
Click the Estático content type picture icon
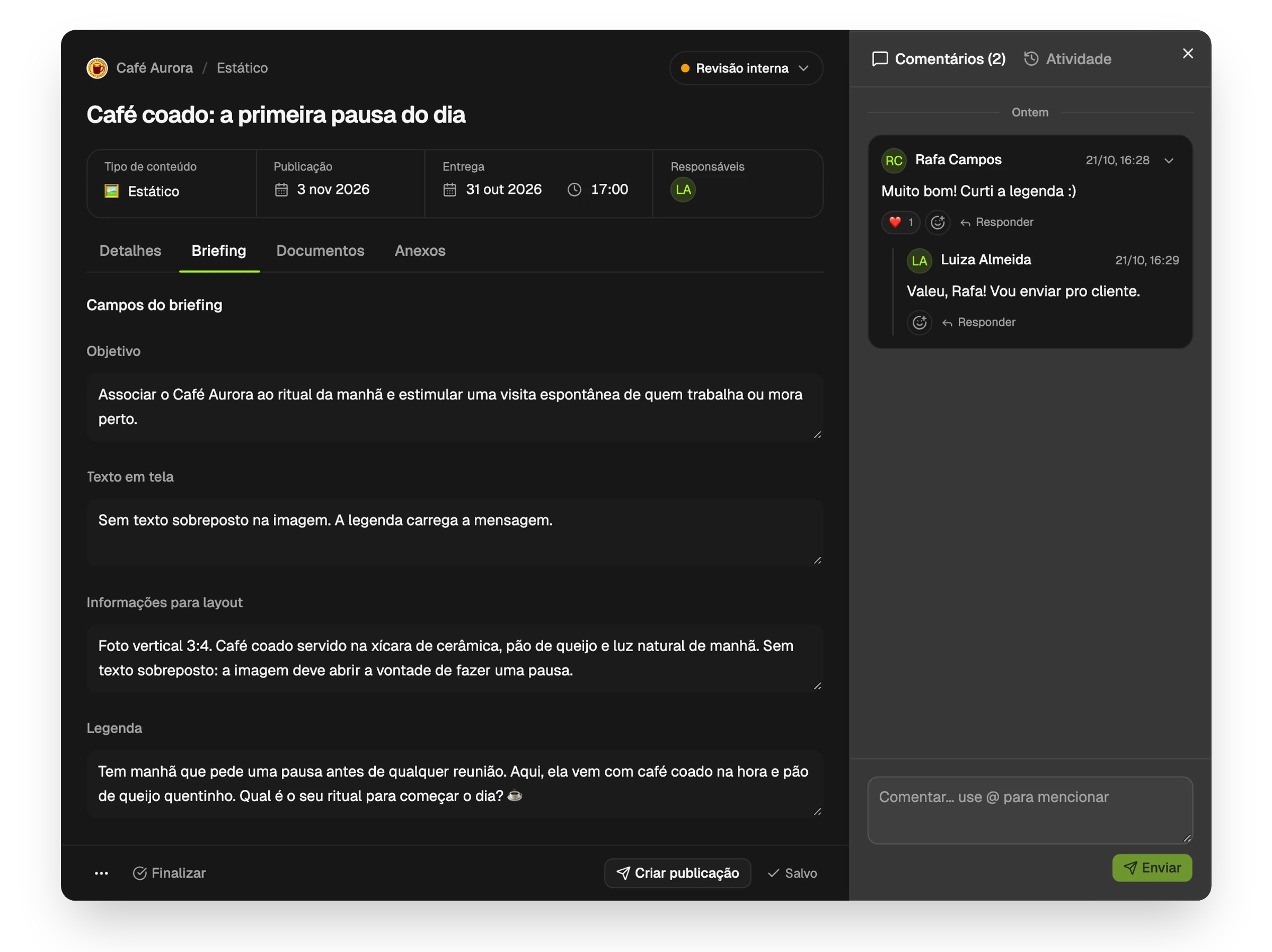(x=111, y=191)
